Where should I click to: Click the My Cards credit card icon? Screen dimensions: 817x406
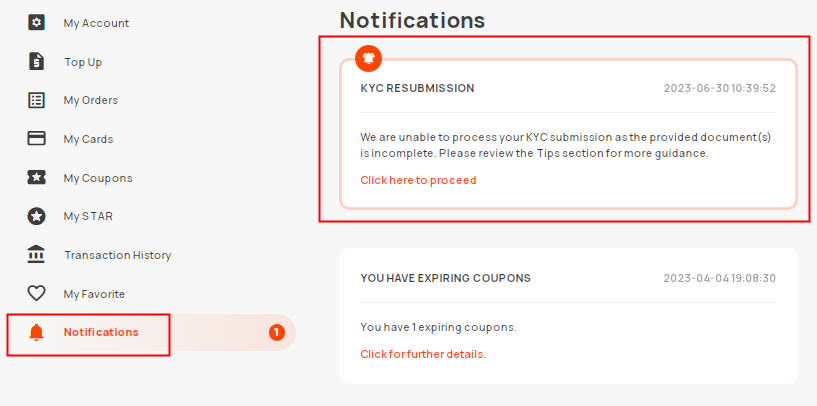[x=36, y=139]
